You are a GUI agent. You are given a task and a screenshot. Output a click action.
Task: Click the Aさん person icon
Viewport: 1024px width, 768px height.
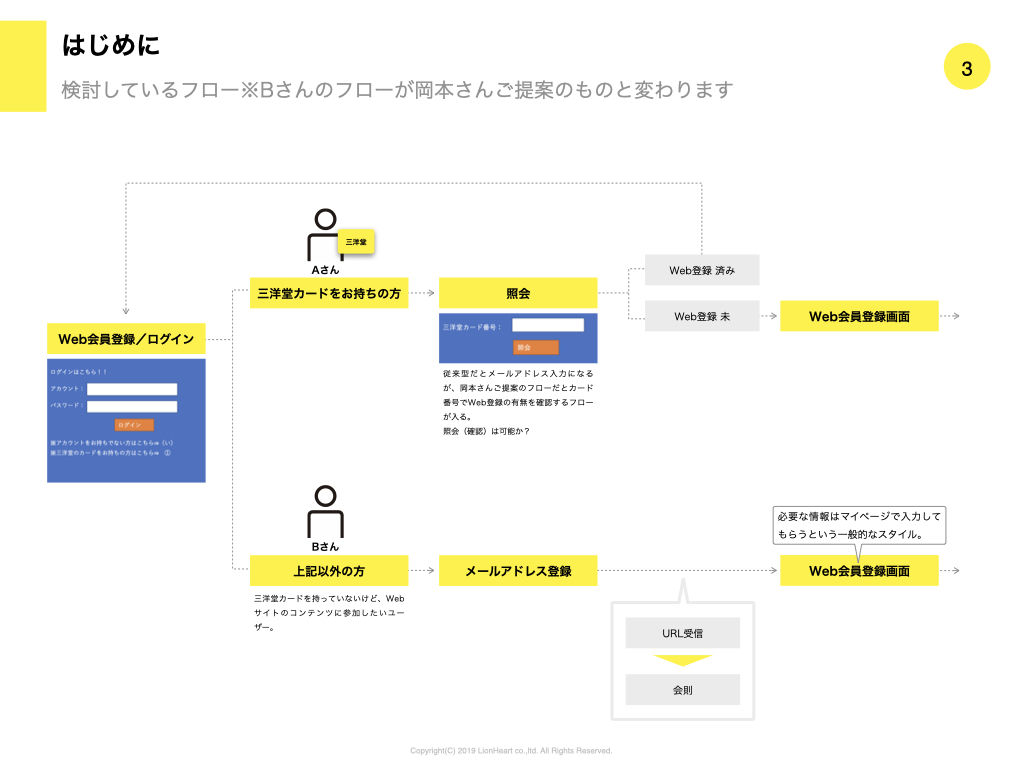tap(325, 236)
